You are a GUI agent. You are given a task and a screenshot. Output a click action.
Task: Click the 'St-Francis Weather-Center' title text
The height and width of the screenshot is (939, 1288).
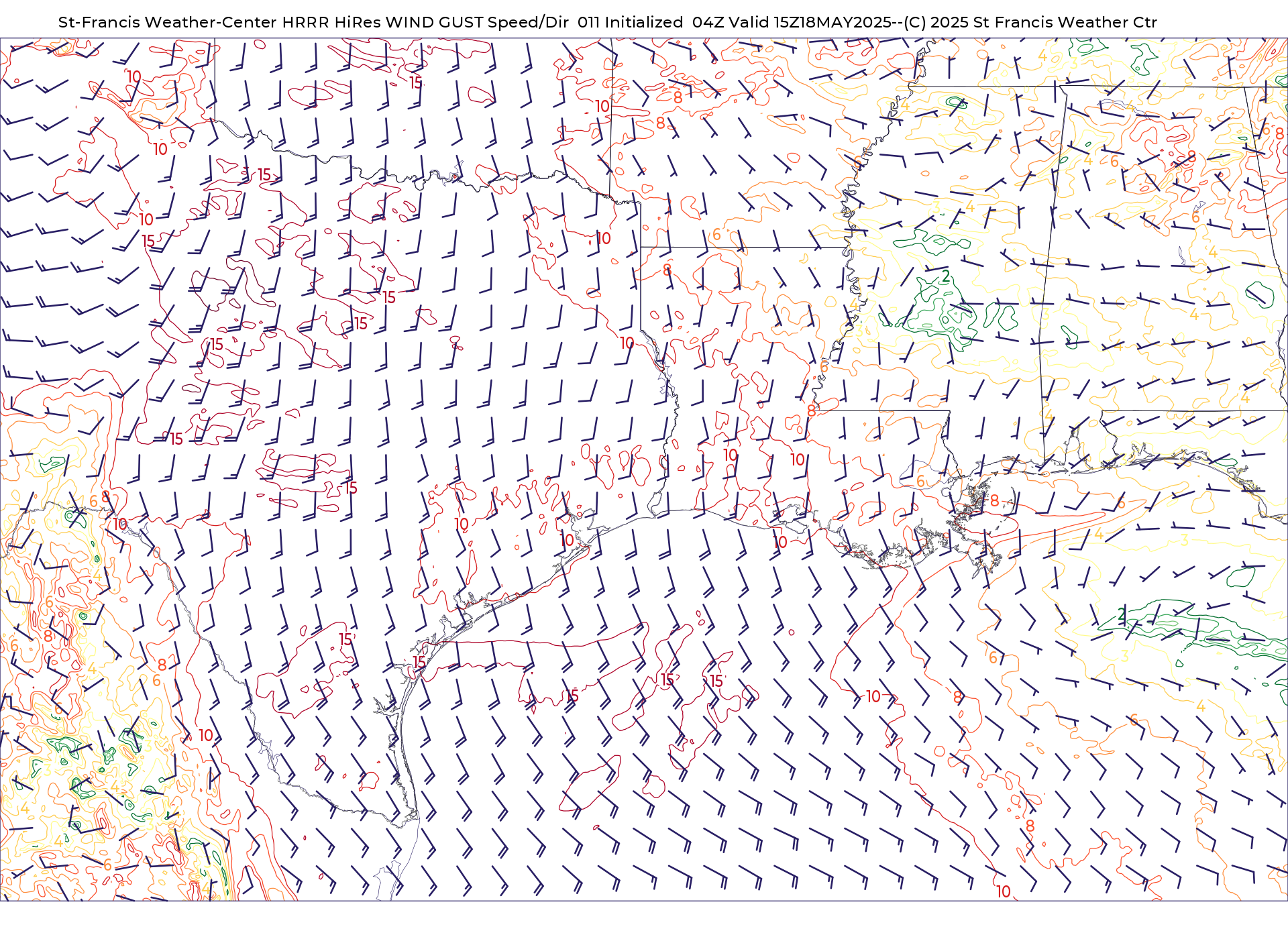coord(167,22)
